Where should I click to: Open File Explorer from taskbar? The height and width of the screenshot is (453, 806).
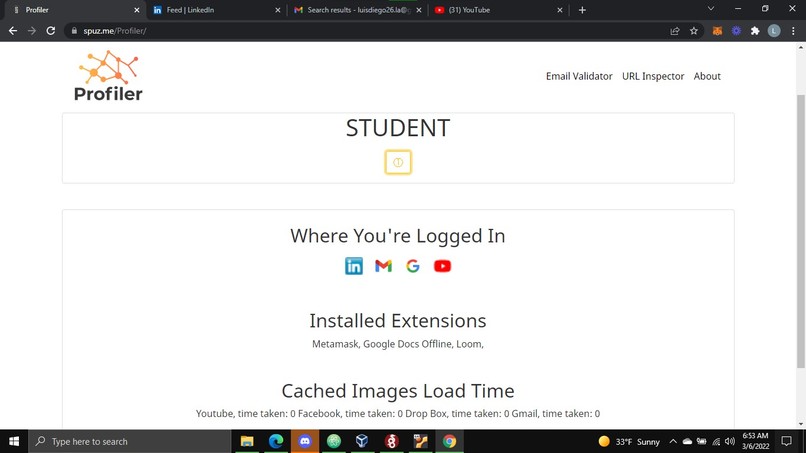pyautogui.click(x=247, y=441)
